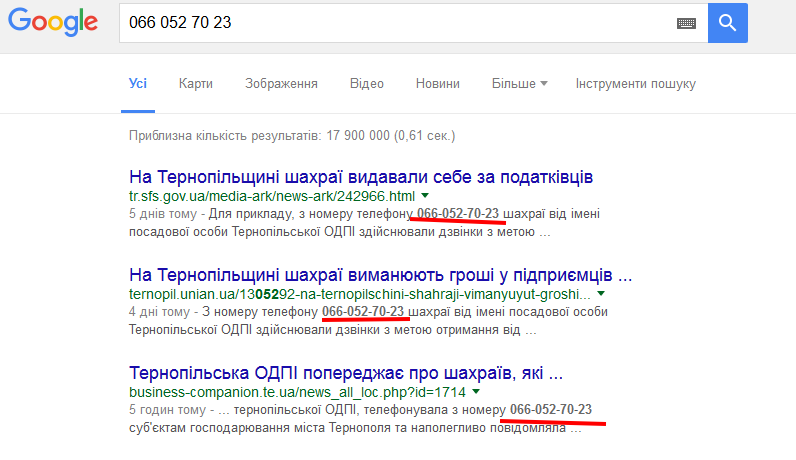
Task: Switch to the Новини tab
Action: pos(438,83)
